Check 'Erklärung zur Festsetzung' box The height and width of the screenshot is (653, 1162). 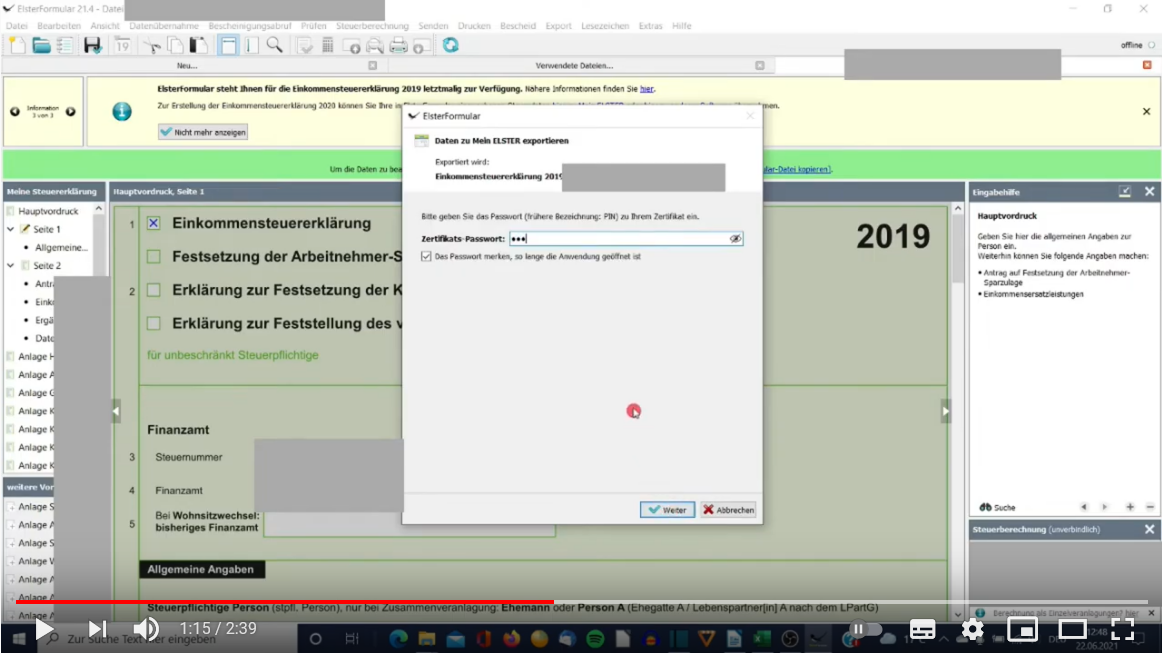pos(153,290)
